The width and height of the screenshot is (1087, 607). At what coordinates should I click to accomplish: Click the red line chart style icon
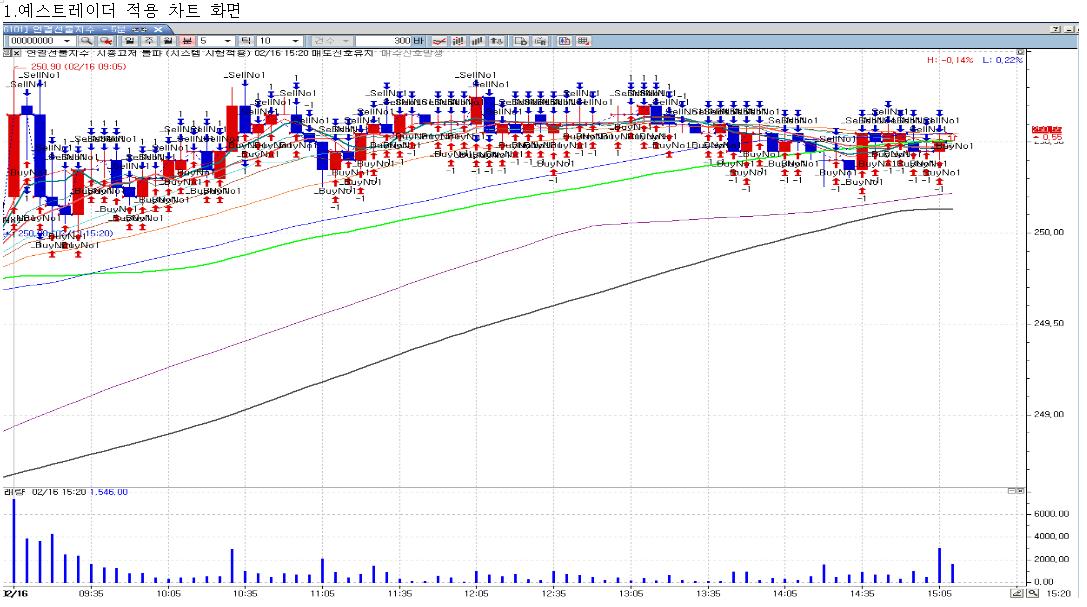(438, 41)
